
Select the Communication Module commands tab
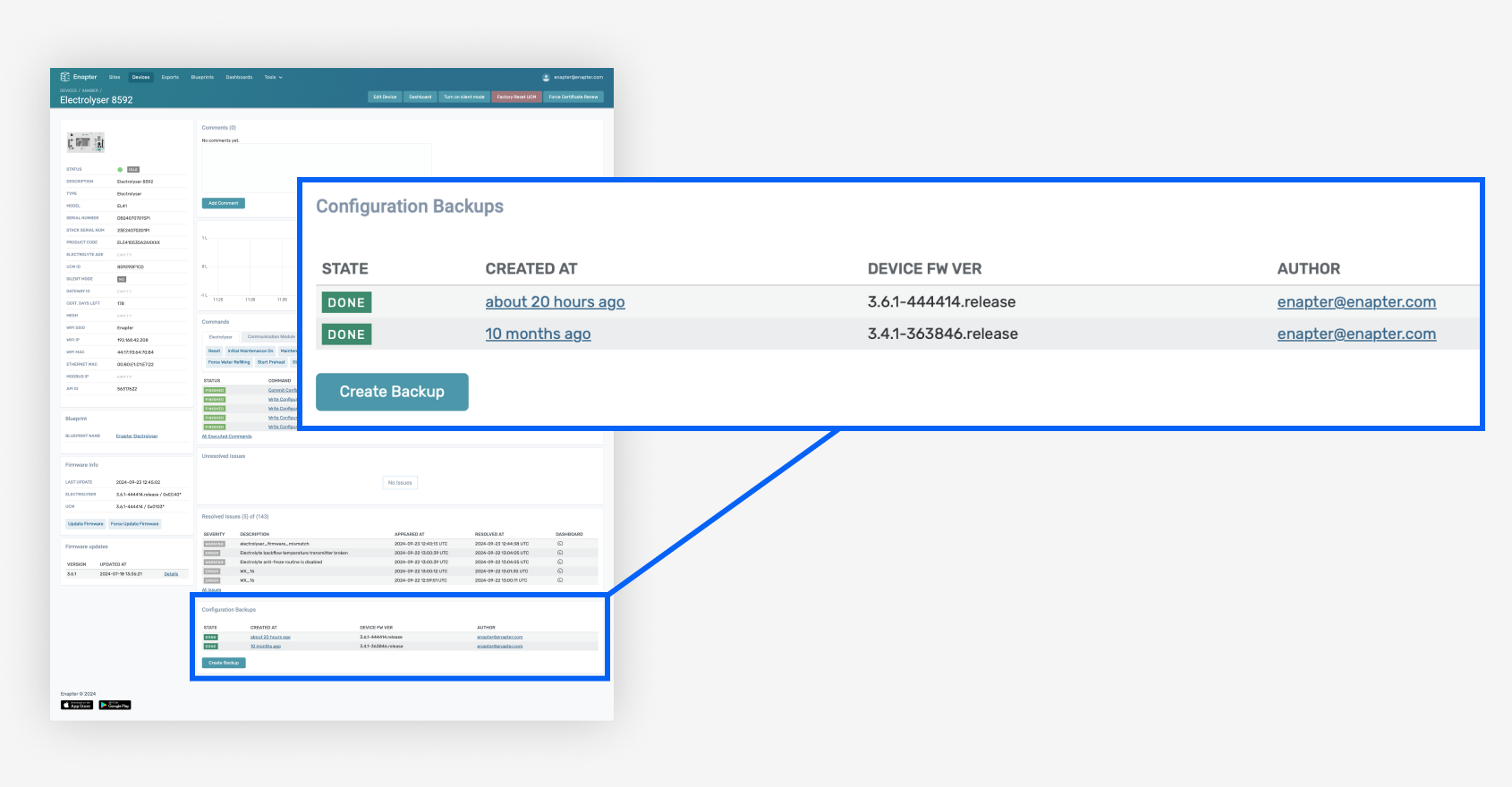[x=271, y=337]
